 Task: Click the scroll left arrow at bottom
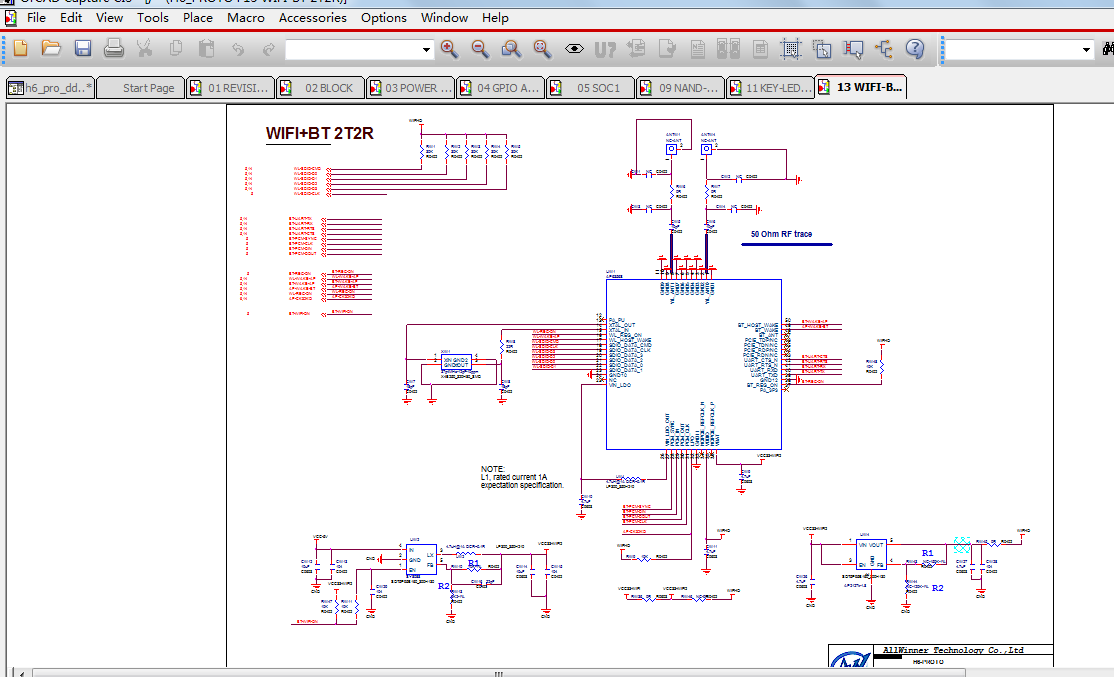(22, 673)
